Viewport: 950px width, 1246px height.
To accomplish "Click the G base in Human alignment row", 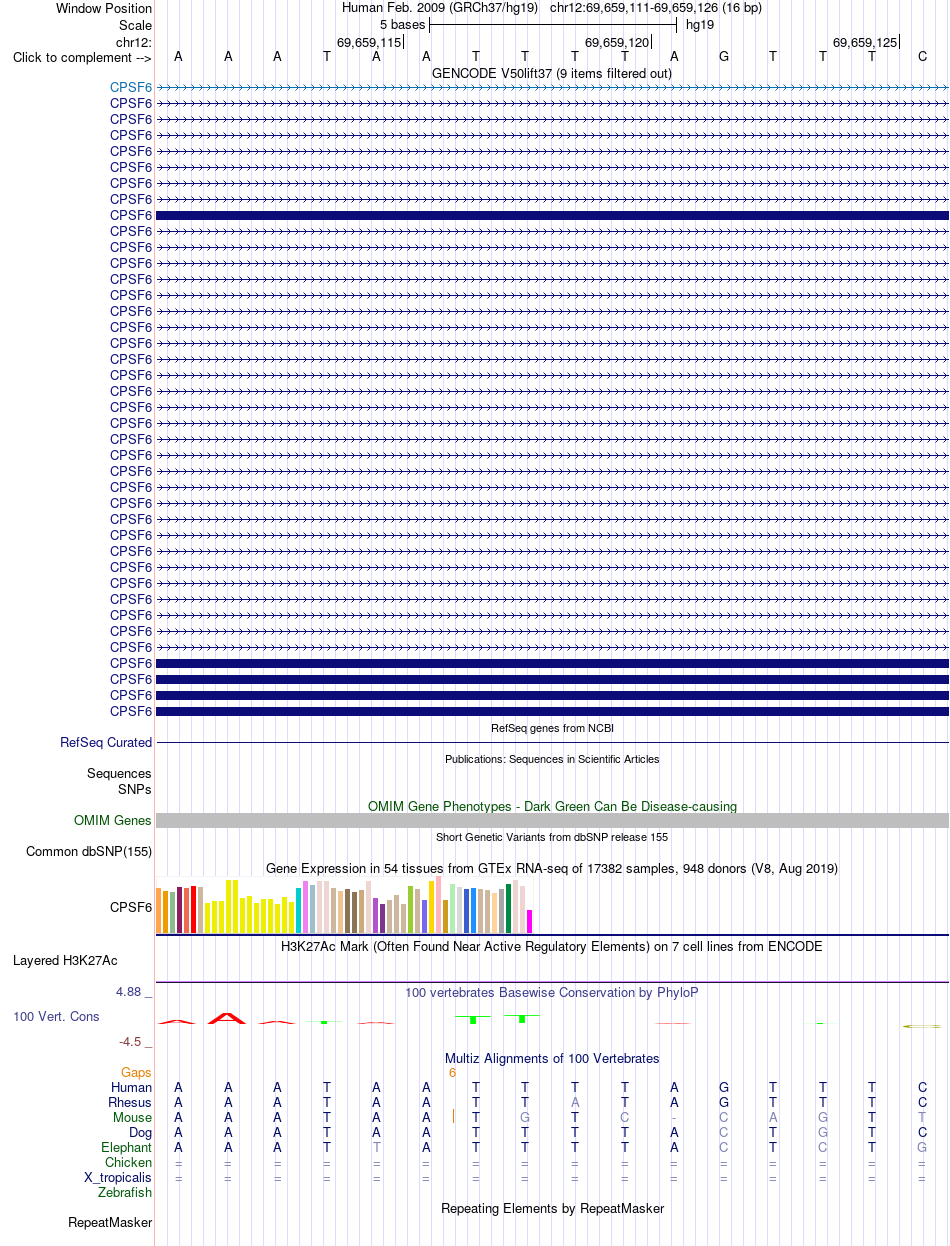I will (x=724, y=1087).
